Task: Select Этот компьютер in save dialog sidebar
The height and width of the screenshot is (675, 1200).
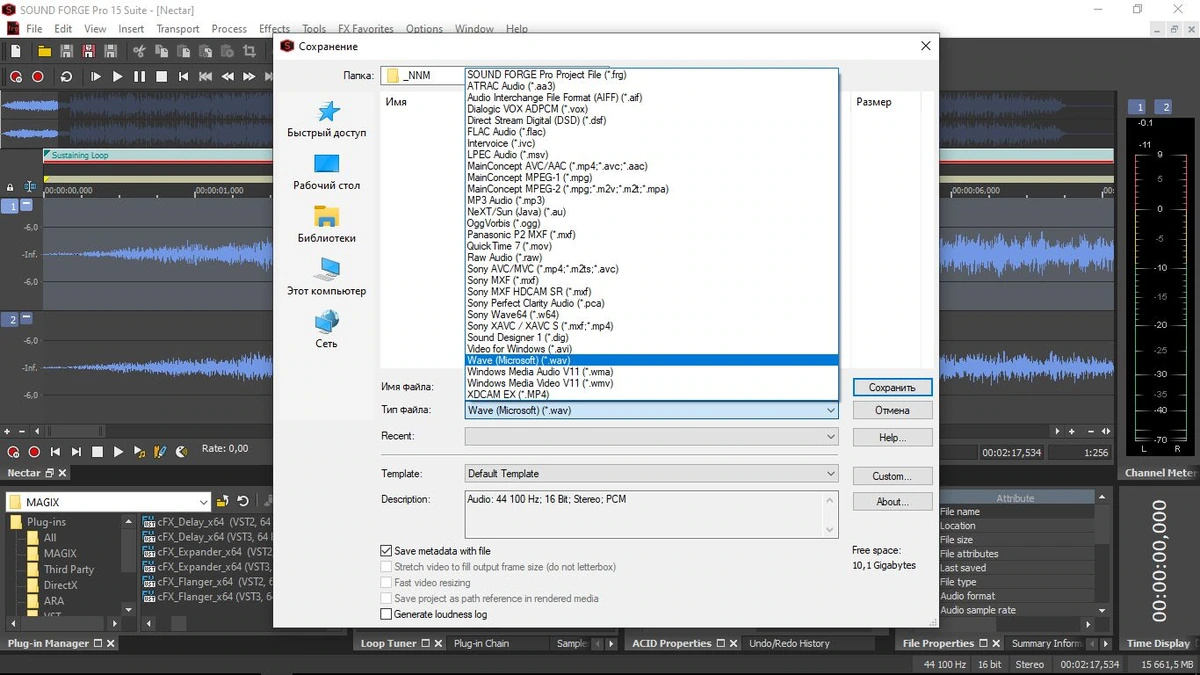Action: coord(327,277)
